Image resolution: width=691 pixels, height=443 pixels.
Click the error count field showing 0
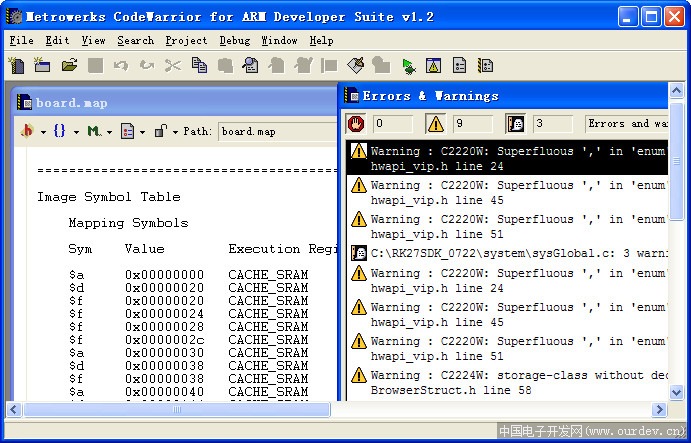(393, 124)
